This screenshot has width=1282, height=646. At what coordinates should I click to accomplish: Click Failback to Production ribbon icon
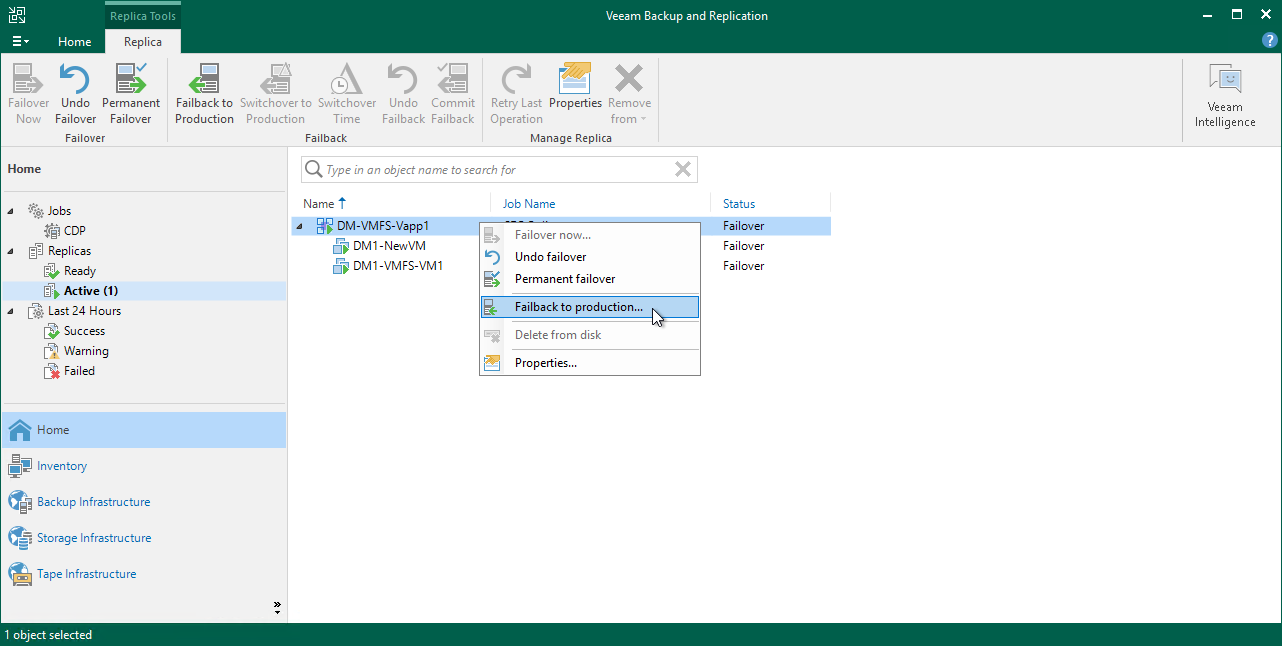pos(204,94)
